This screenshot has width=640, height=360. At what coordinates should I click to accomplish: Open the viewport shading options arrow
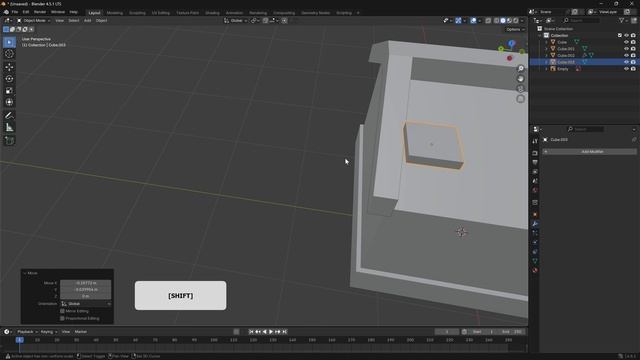click(522, 20)
